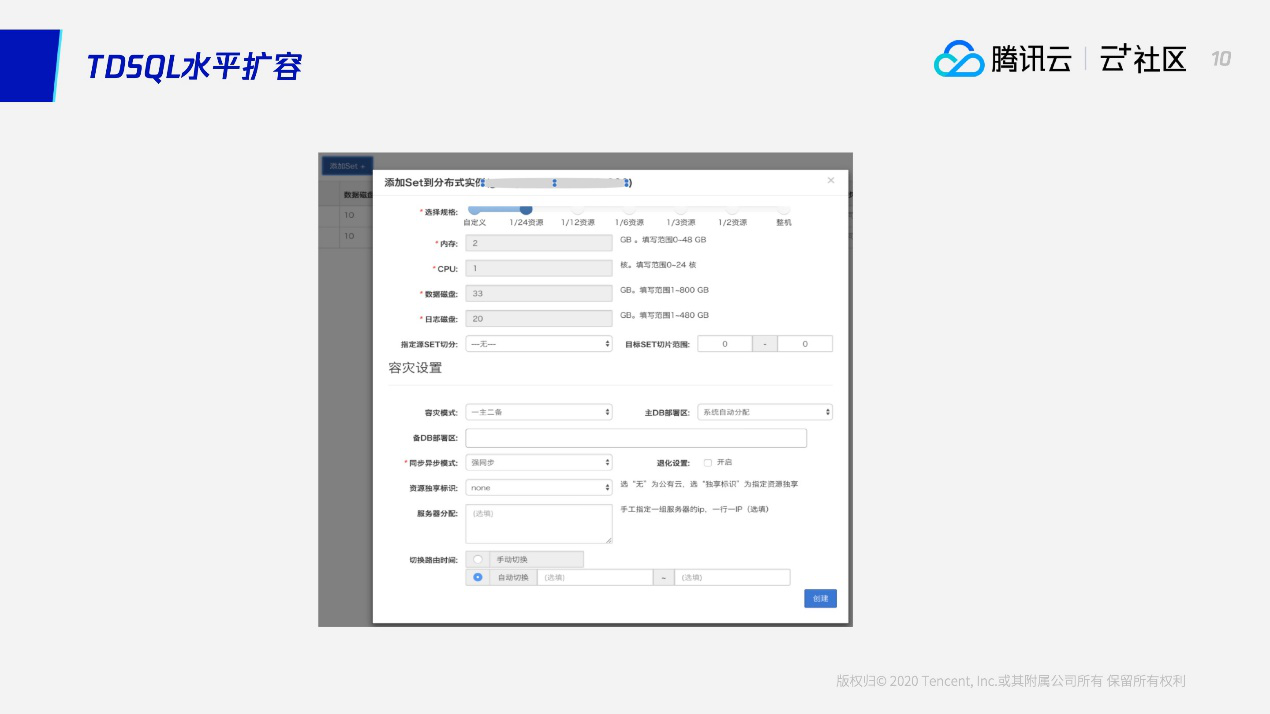Set the spec slider to 1/2资源
Viewport: 1270px width, 714px height.
(732, 209)
